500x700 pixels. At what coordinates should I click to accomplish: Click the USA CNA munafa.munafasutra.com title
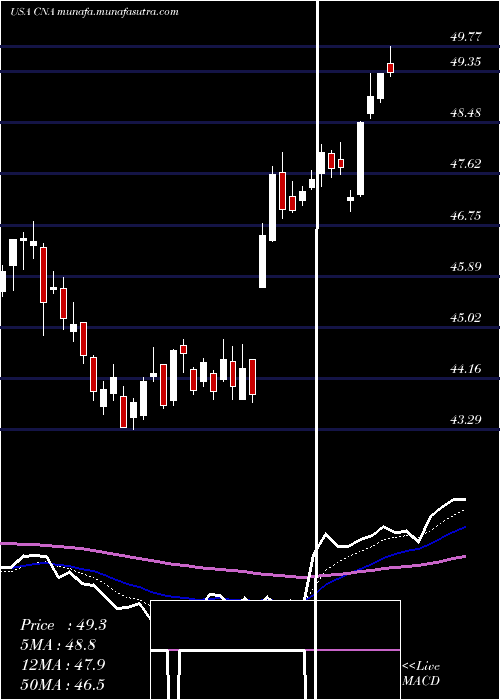coord(94,12)
